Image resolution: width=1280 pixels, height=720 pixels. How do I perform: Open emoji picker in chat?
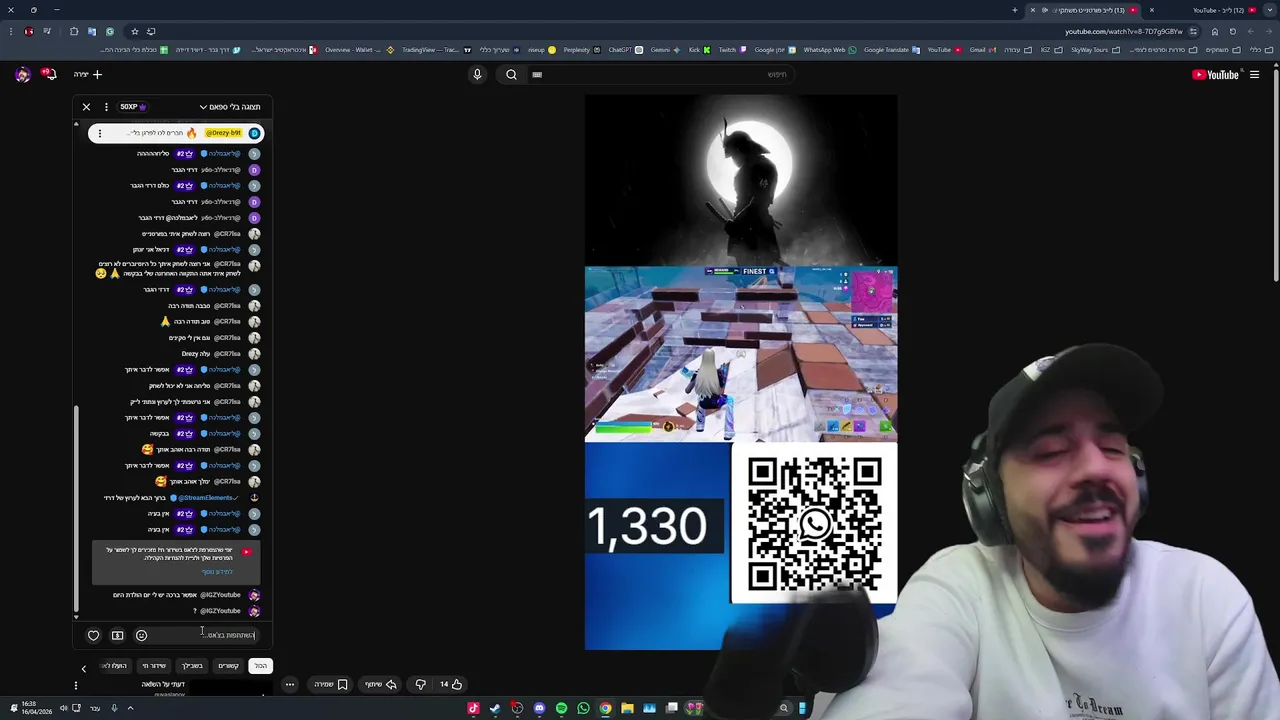pos(141,635)
